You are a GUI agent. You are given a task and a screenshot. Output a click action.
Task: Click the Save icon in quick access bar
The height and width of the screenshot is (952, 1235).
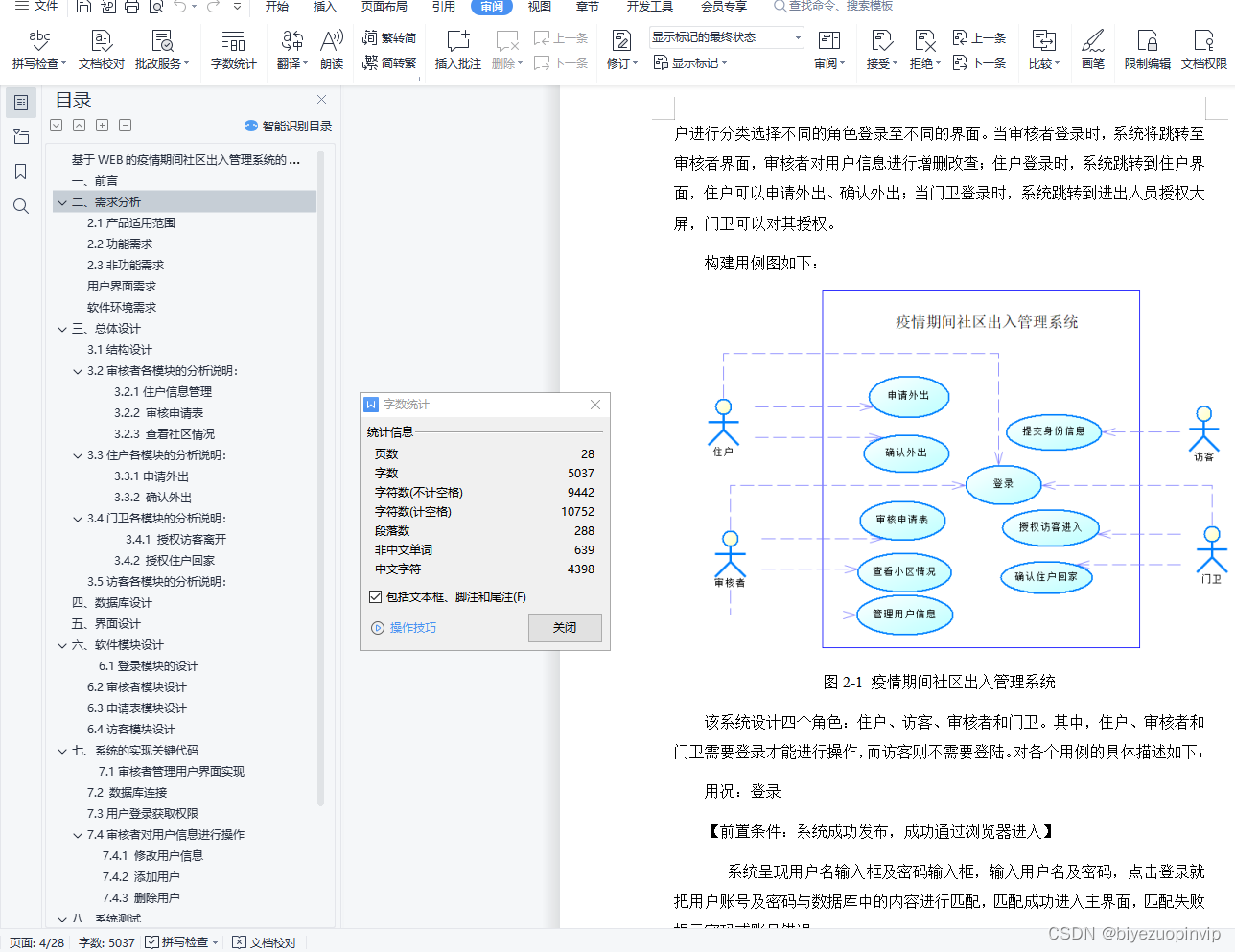tap(83, 7)
